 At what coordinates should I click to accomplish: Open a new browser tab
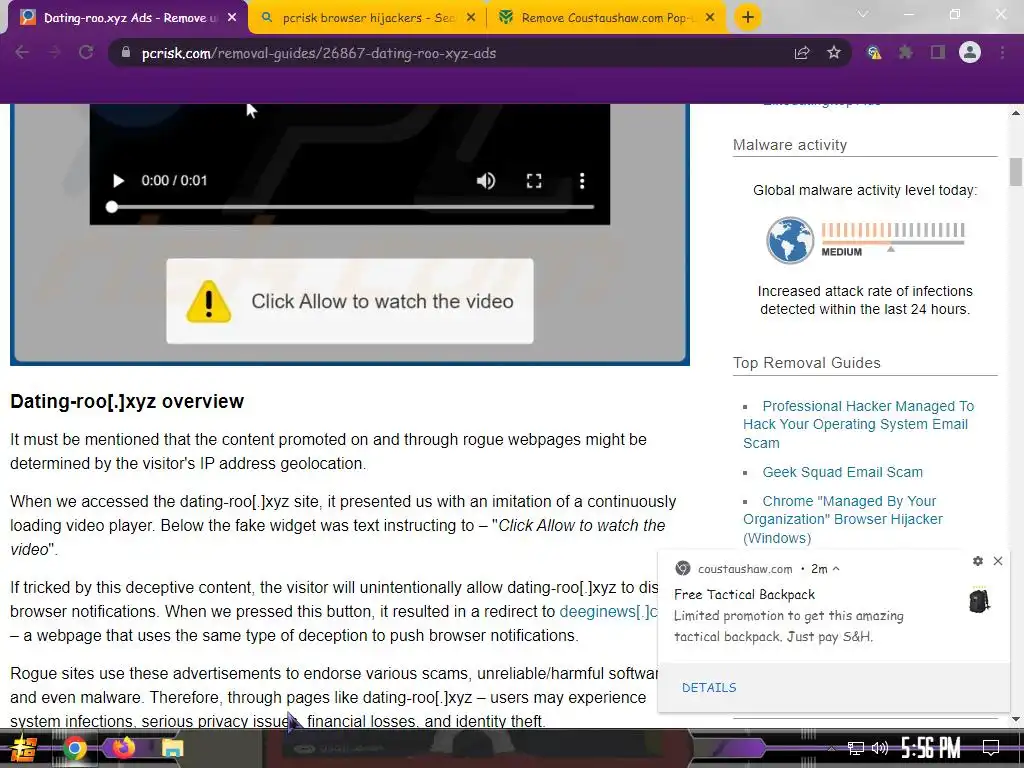pyautogui.click(x=748, y=18)
